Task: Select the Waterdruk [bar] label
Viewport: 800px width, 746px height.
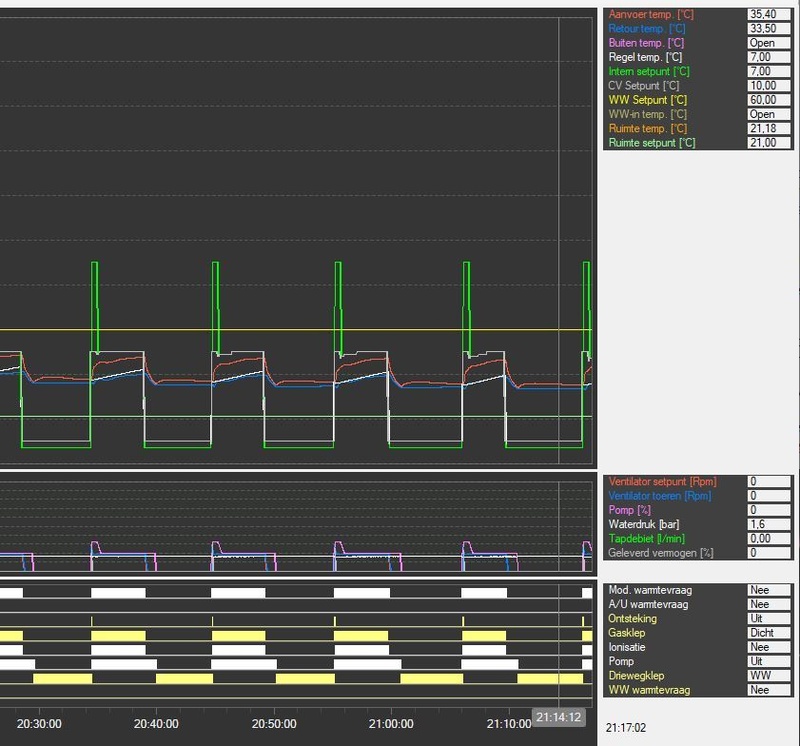Action: click(x=643, y=525)
